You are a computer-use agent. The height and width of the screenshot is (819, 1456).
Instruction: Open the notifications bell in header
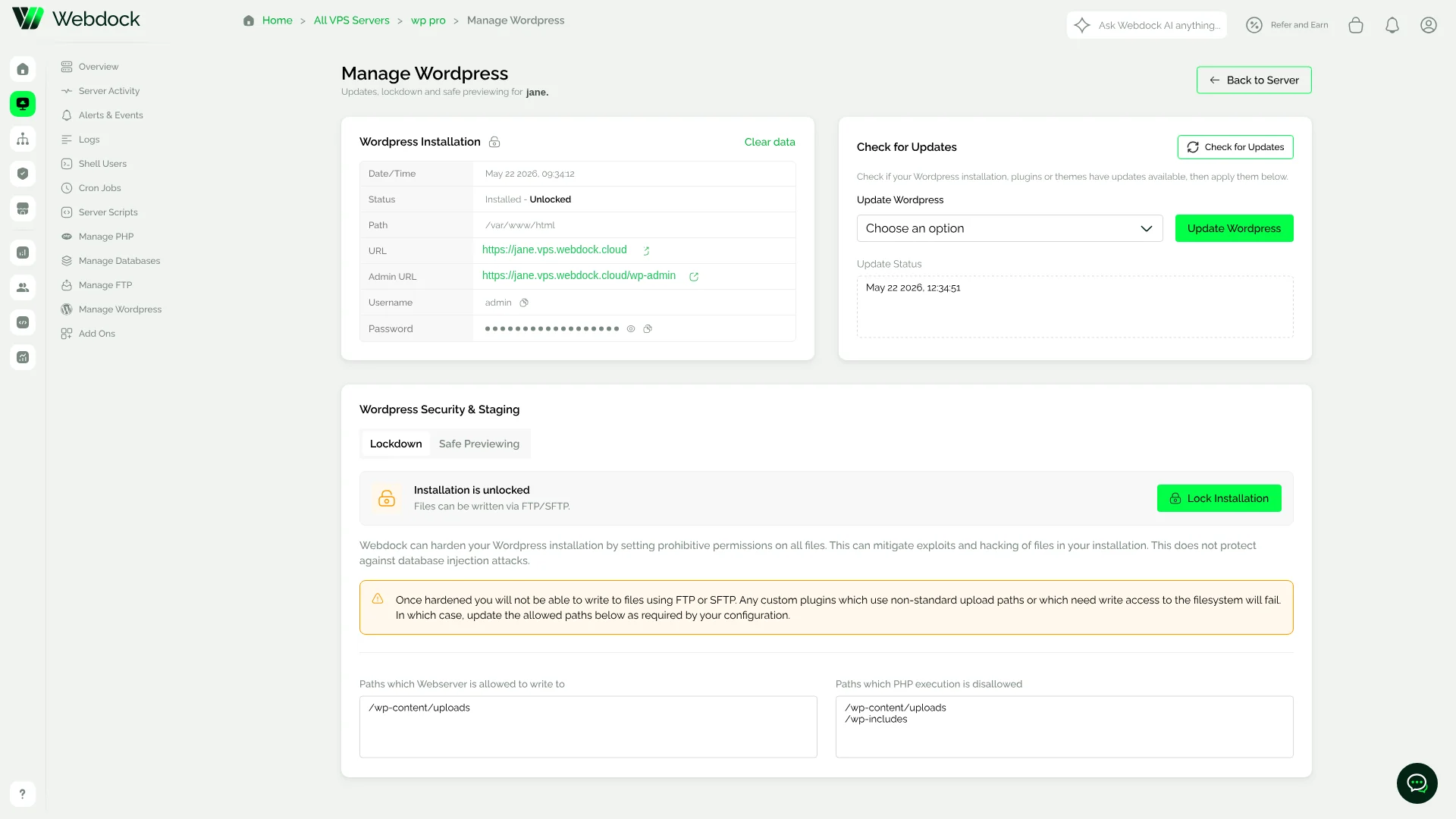pyautogui.click(x=1392, y=25)
